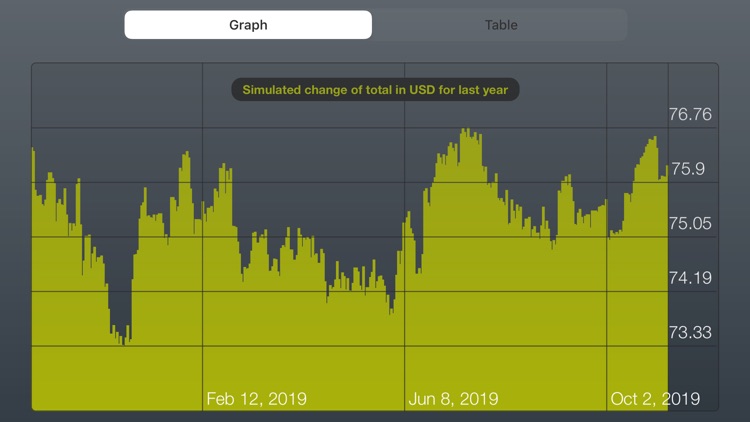
Task: Tap the Simulated change of total title label
Action: tap(375, 89)
